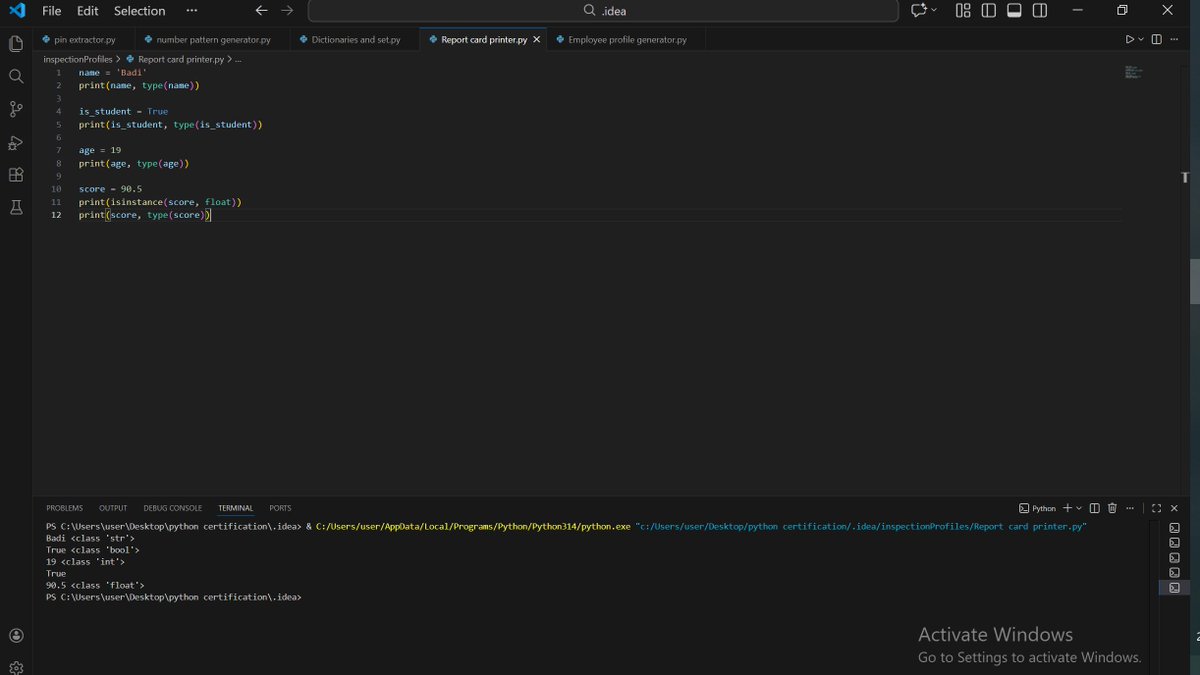Open editor More Actions ellipsis
The width and height of the screenshot is (1200, 675).
pyautogui.click(x=1174, y=39)
